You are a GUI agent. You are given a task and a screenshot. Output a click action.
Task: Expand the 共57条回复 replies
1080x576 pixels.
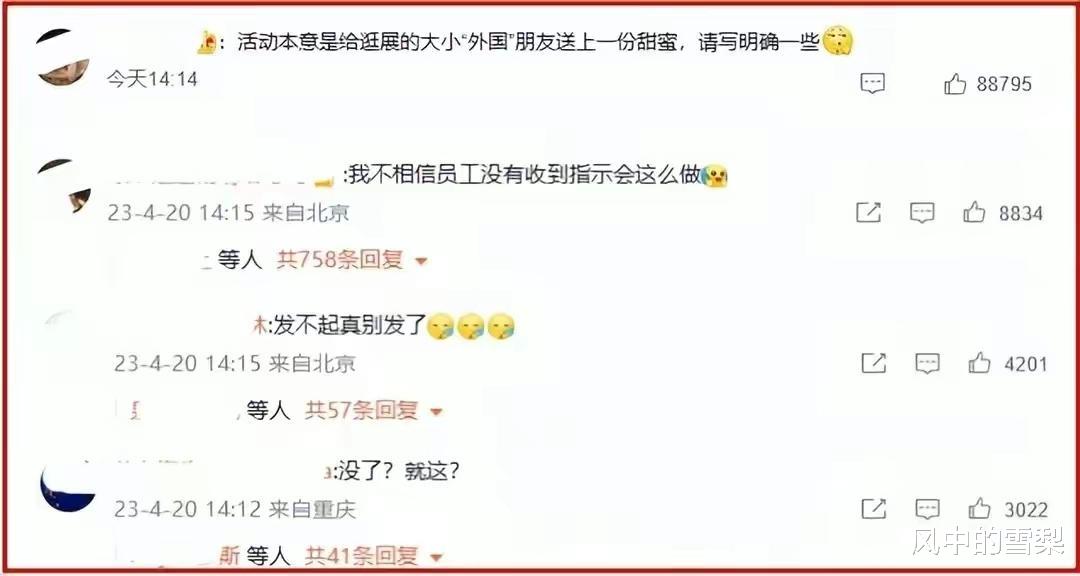click(x=374, y=411)
